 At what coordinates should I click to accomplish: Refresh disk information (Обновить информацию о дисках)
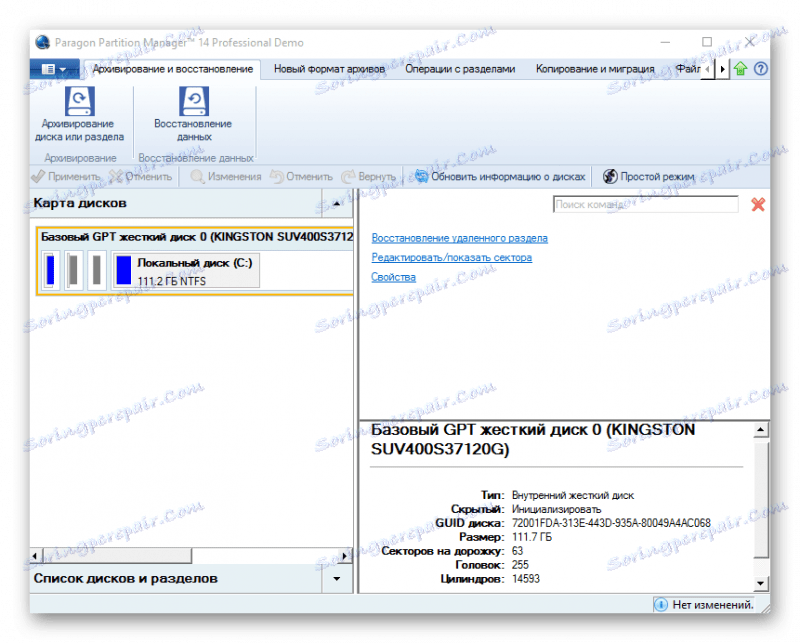[500, 177]
